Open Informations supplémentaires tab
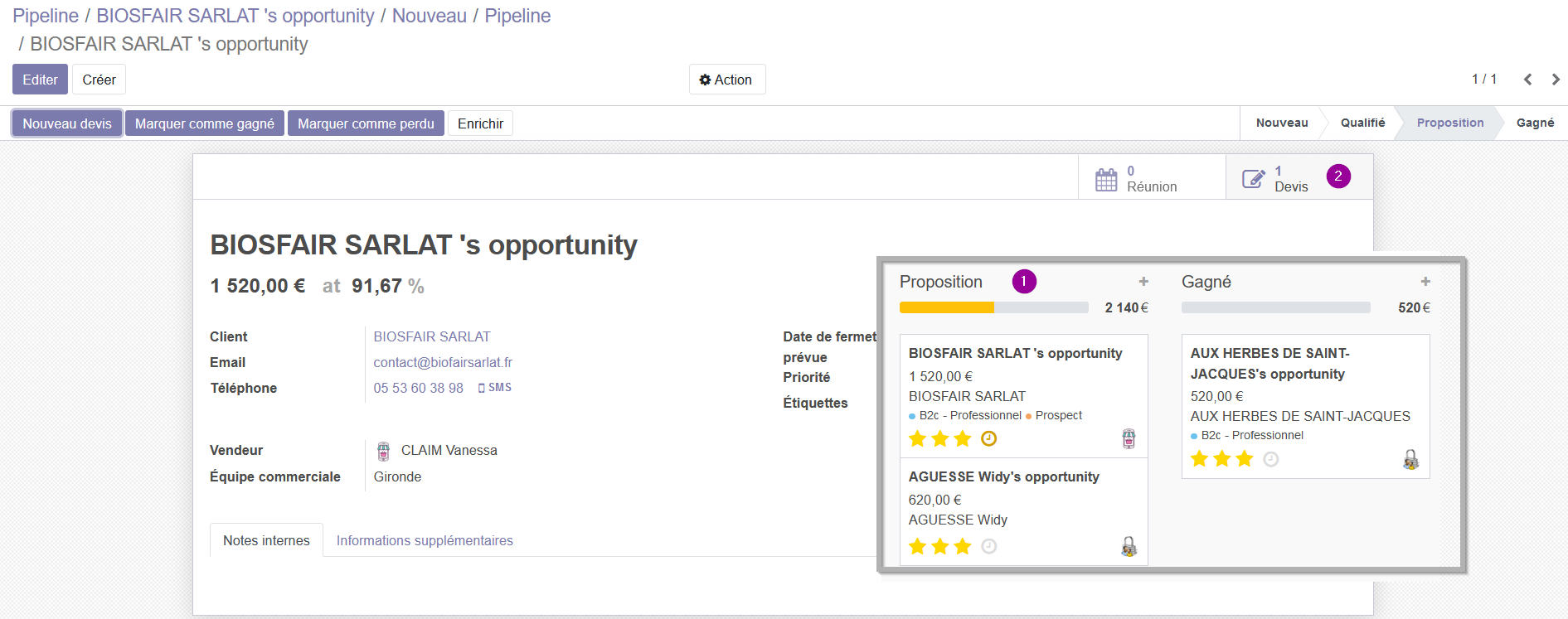 click(425, 540)
